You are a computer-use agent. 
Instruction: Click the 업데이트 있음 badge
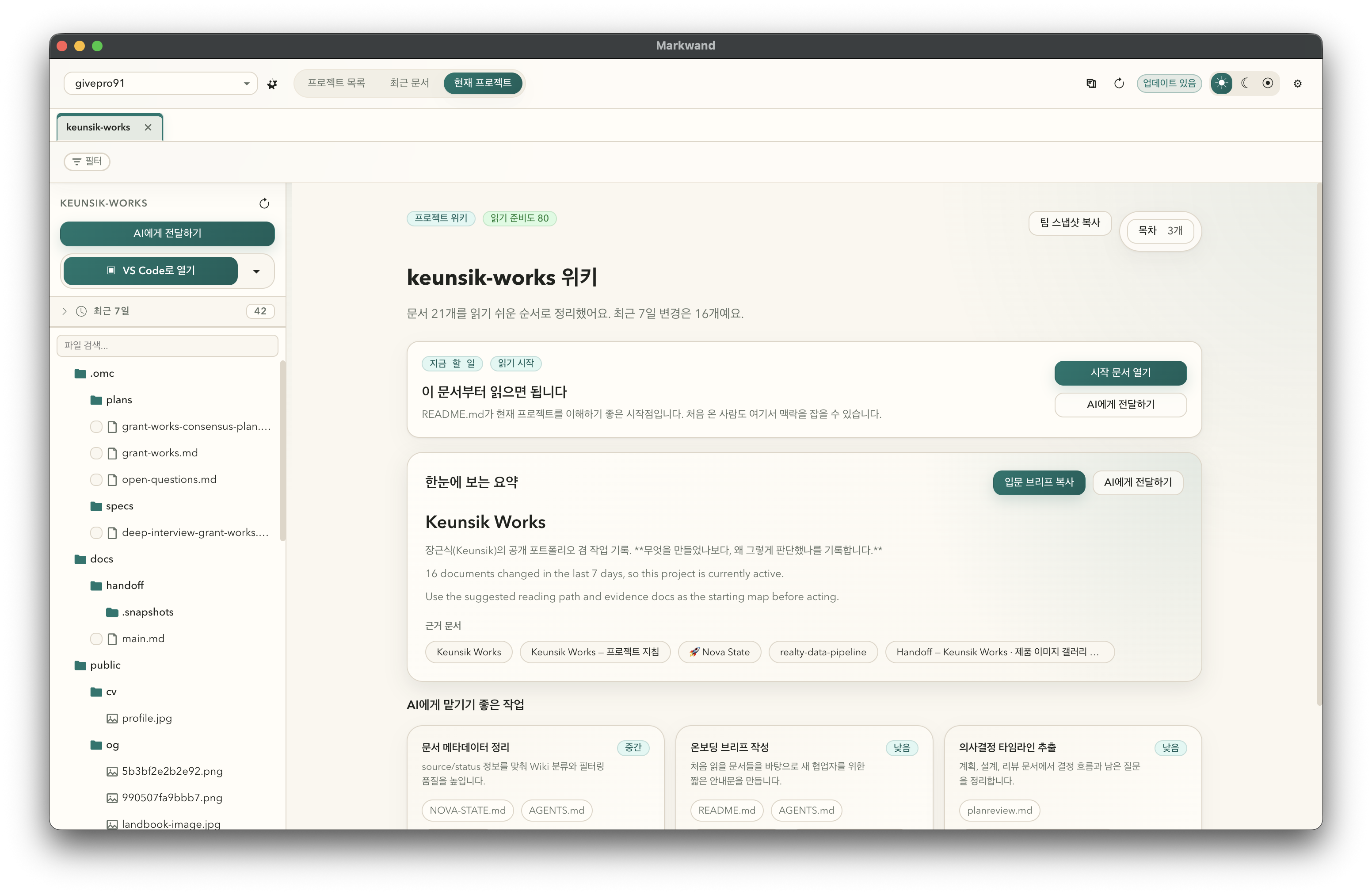[x=1169, y=84]
